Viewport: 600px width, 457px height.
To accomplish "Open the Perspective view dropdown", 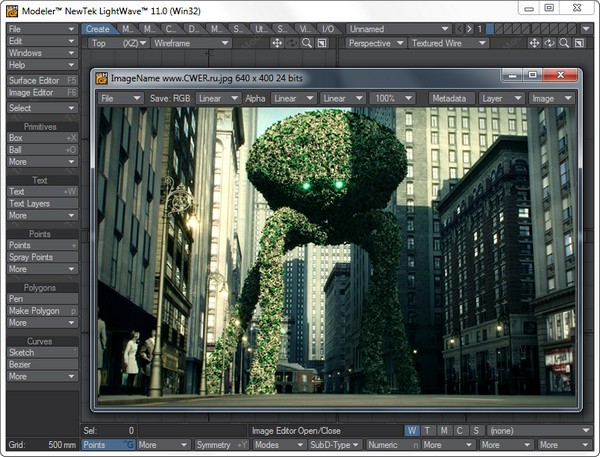I will [x=376, y=43].
